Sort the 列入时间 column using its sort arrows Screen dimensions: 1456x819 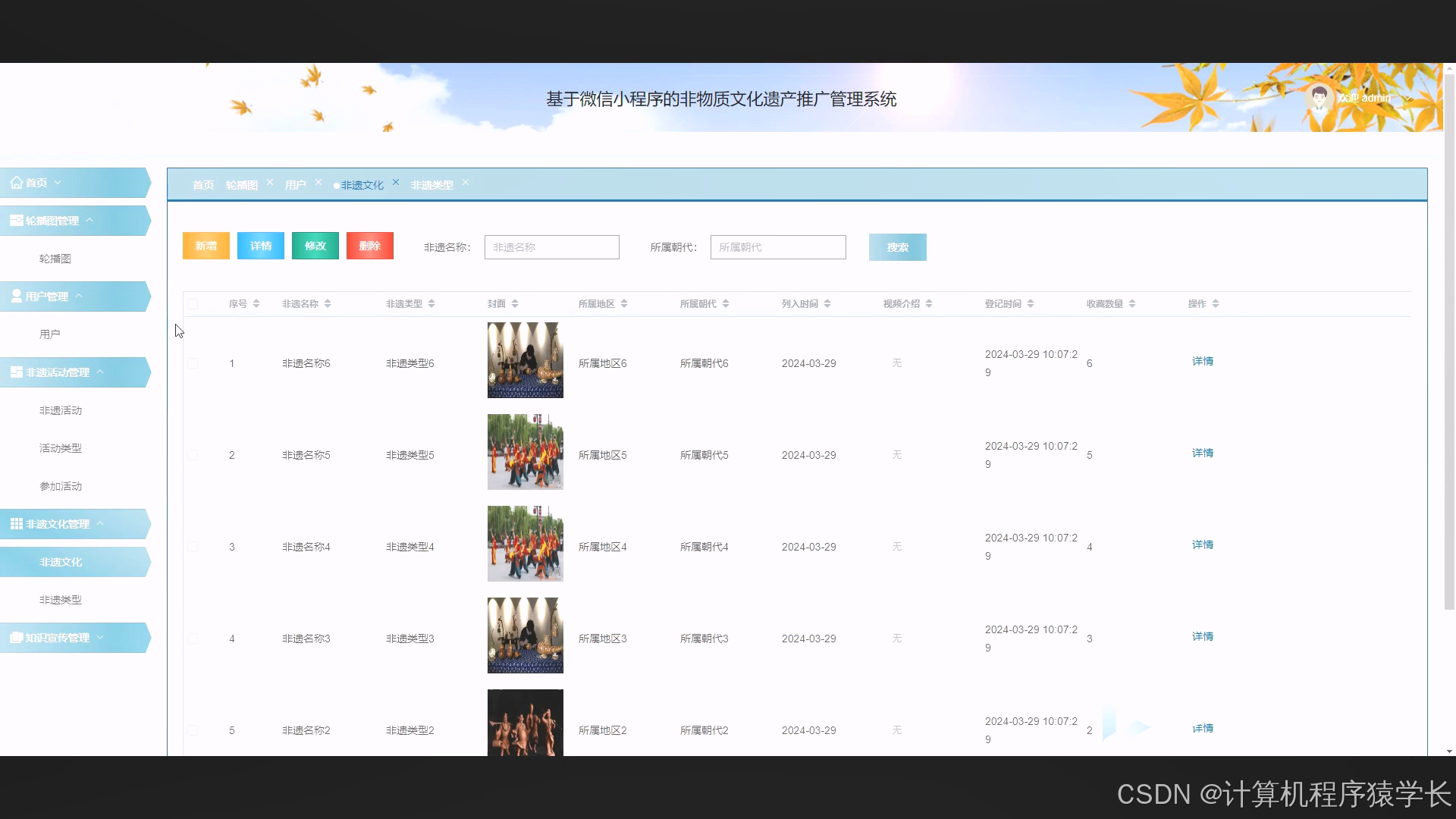point(827,303)
